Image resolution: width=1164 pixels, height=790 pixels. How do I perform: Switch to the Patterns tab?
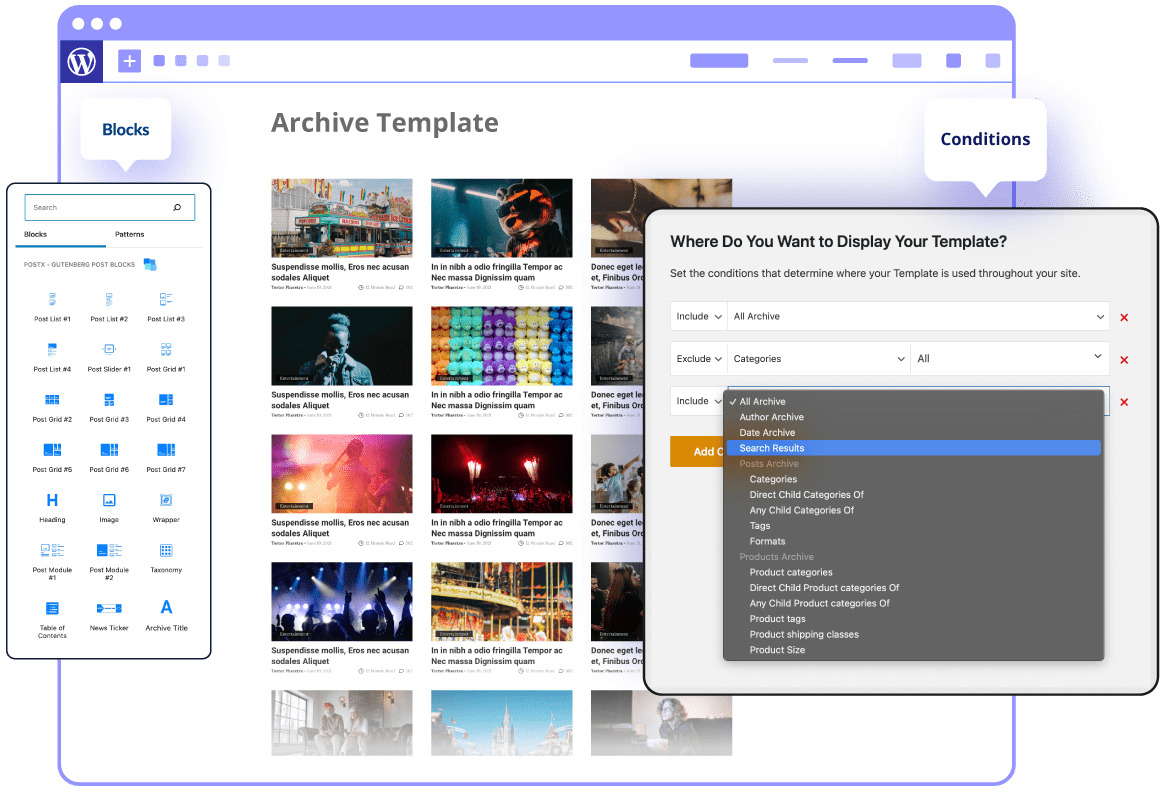tap(129, 235)
